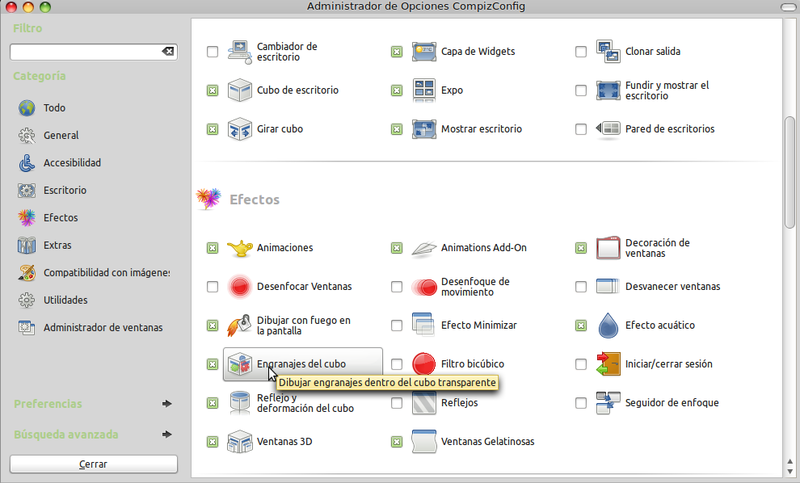Screen dimensions: 800x483
Task: Enable the Clonar salida checkbox
Action: (x=581, y=51)
